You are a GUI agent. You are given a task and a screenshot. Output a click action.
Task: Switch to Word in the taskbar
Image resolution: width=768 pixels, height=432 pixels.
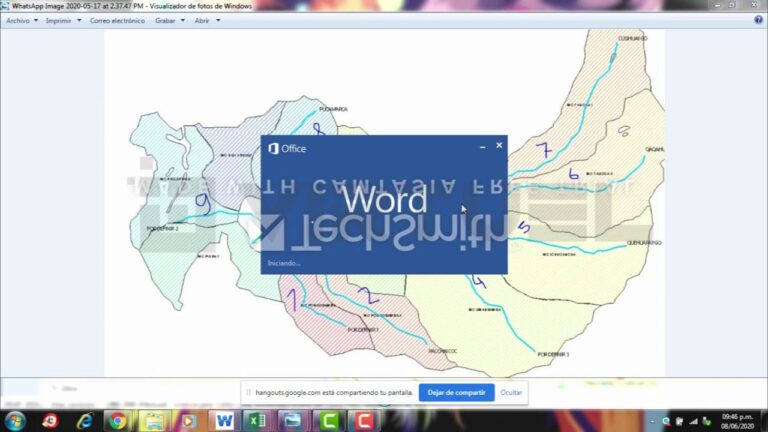(x=224, y=421)
